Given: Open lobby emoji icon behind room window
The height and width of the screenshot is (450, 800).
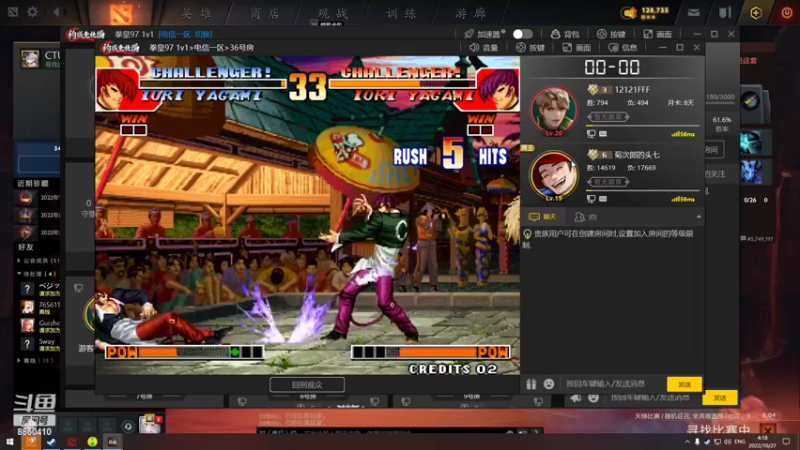Looking at the screenshot, I should (593, 398).
